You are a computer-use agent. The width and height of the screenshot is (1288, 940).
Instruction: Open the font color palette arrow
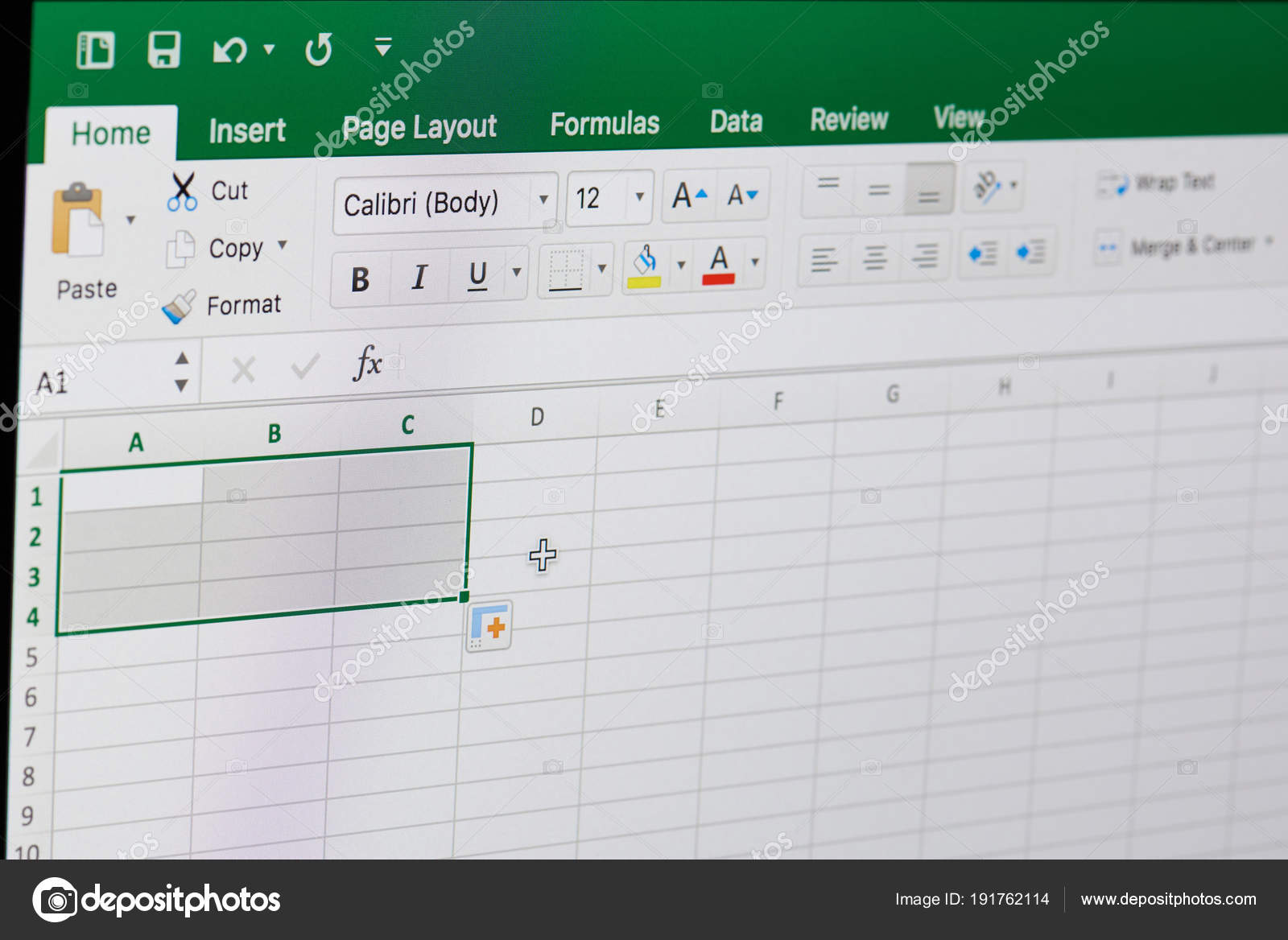pos(755,262)
